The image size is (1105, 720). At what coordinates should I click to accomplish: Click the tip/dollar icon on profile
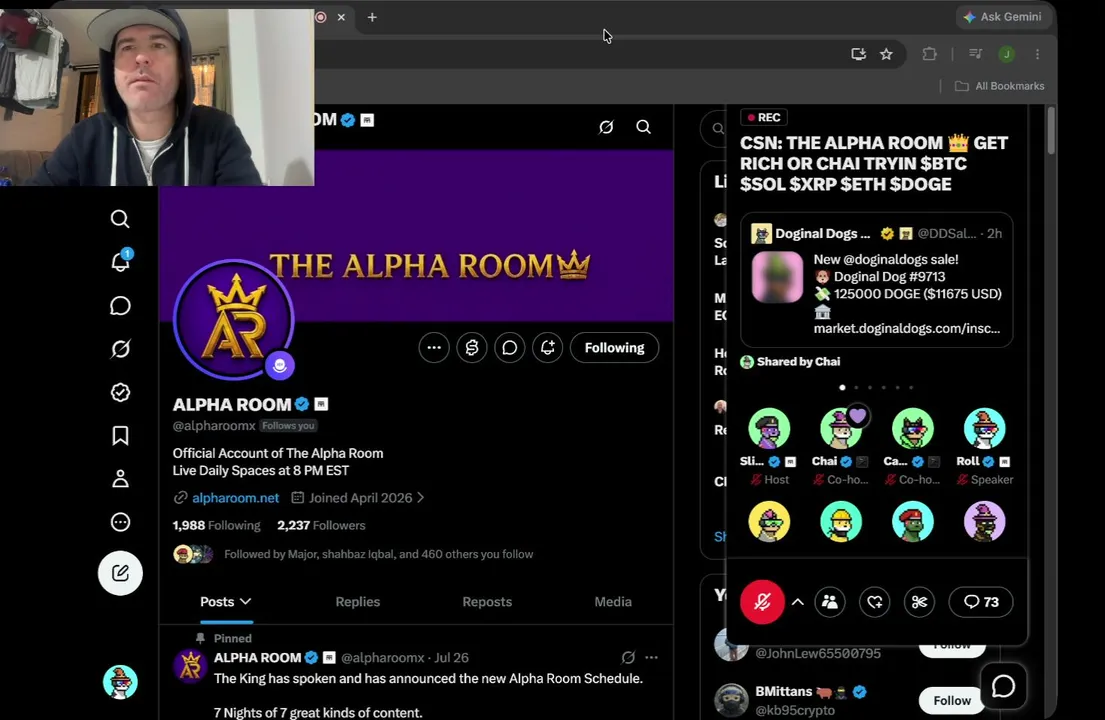click(471, 348)
